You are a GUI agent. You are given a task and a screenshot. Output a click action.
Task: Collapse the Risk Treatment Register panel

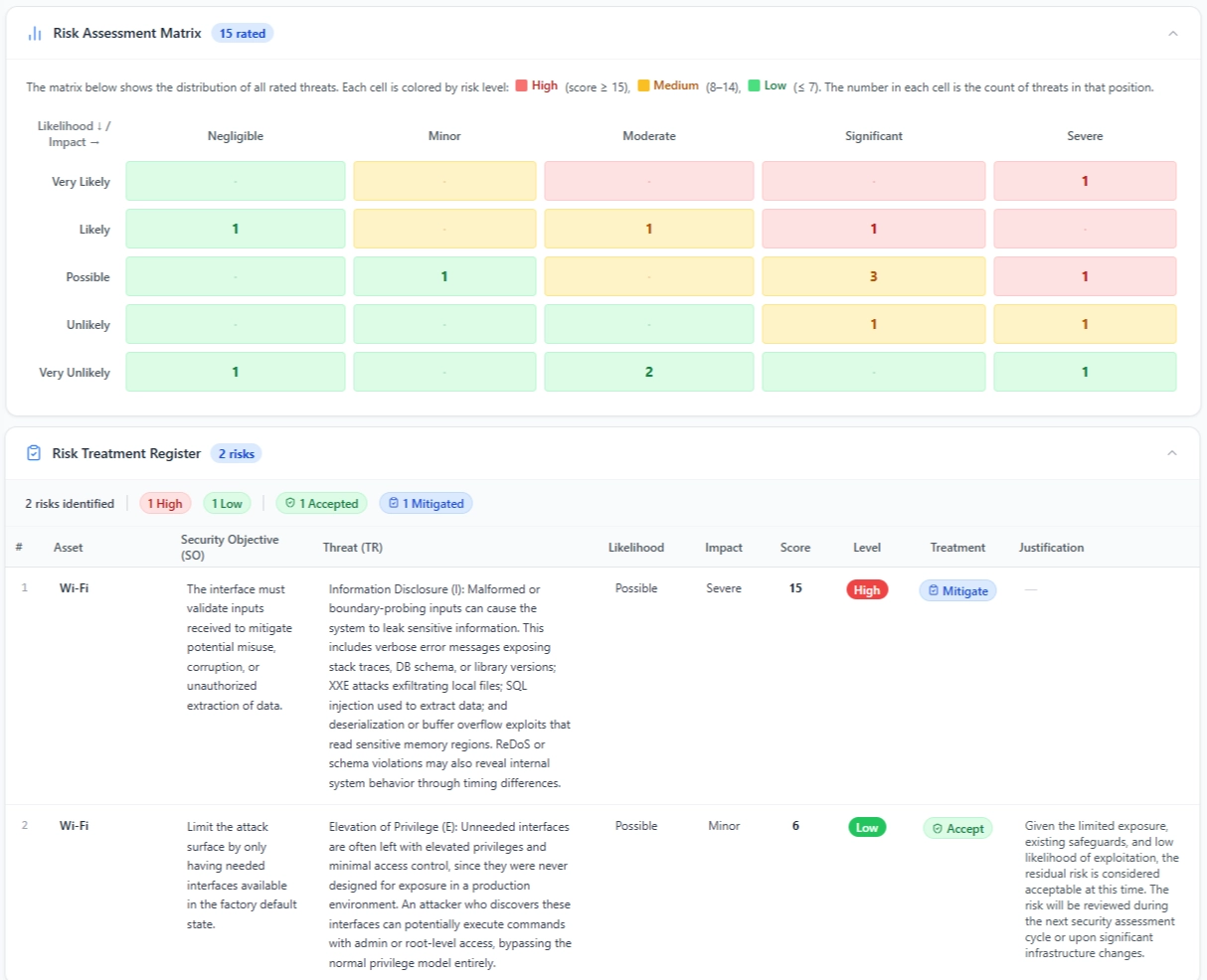point(1173,452)
